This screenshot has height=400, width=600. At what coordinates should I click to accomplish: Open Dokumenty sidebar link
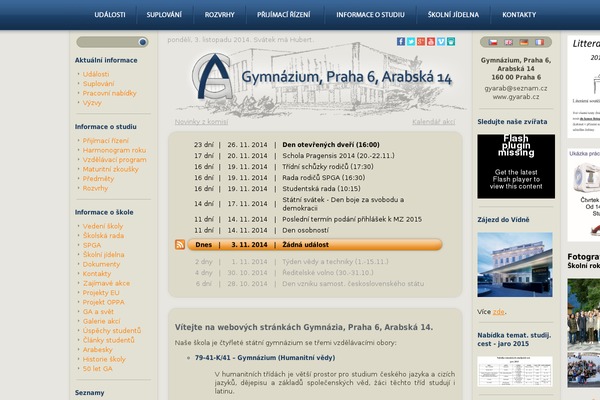coord(101,264)
